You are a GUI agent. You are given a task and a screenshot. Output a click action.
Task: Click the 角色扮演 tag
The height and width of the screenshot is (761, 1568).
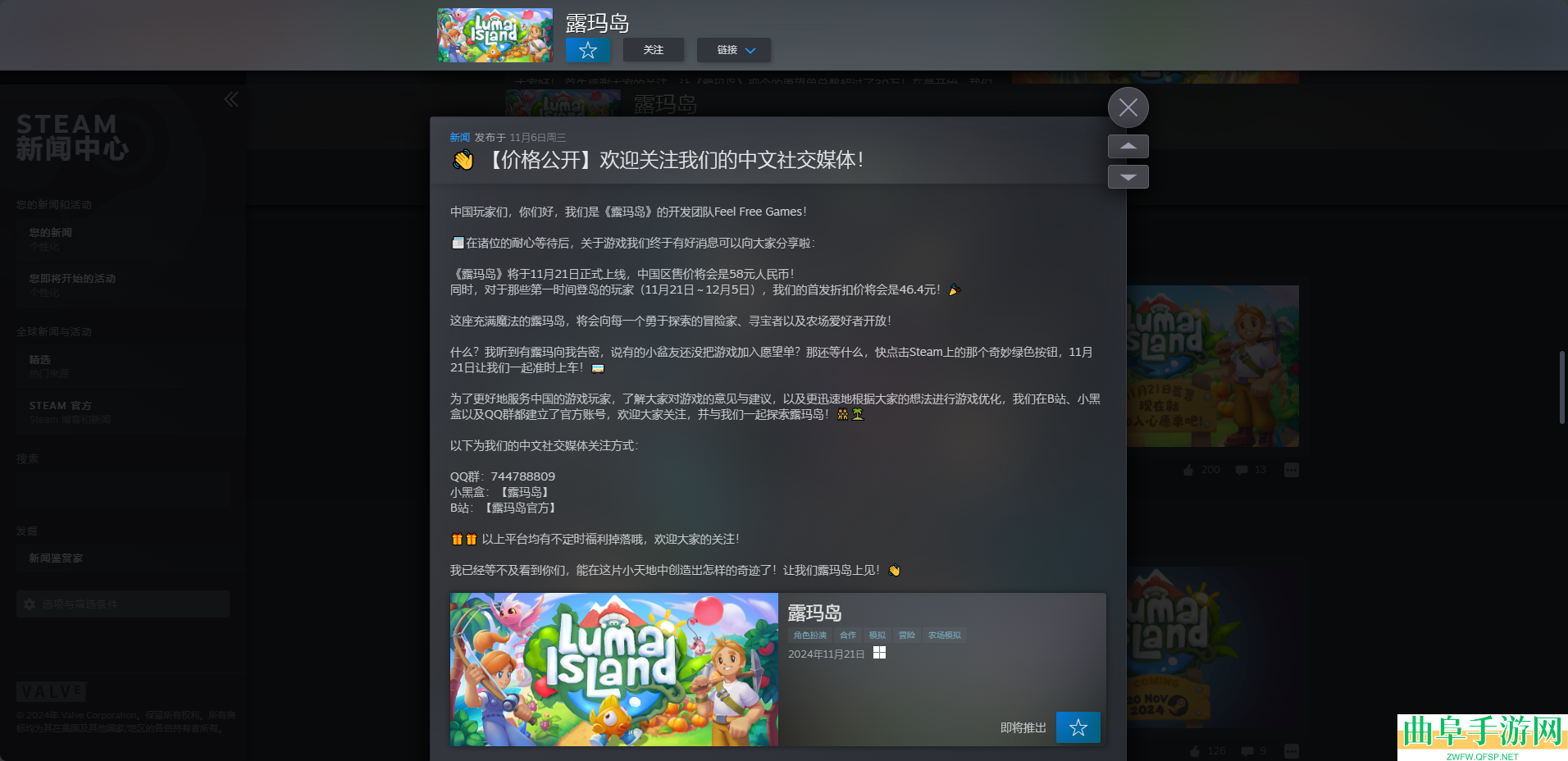pyautogui.click(x=809, y=636)
